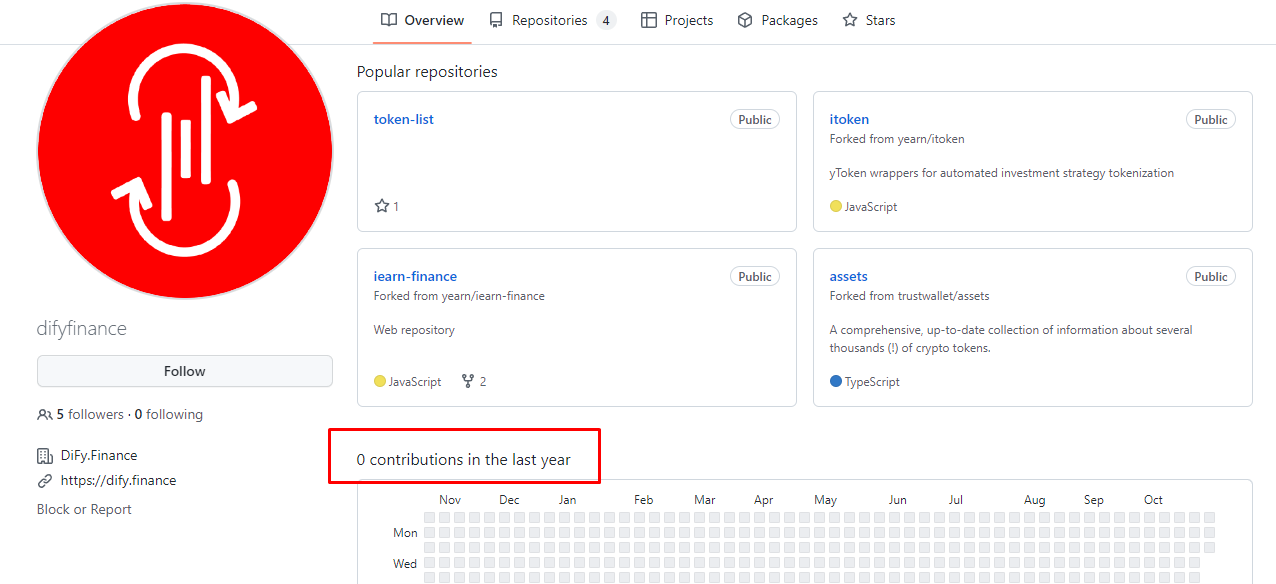Click the Popular repositories heading
Viewport: 1276px width, 584px height.
tap(427, 72)
